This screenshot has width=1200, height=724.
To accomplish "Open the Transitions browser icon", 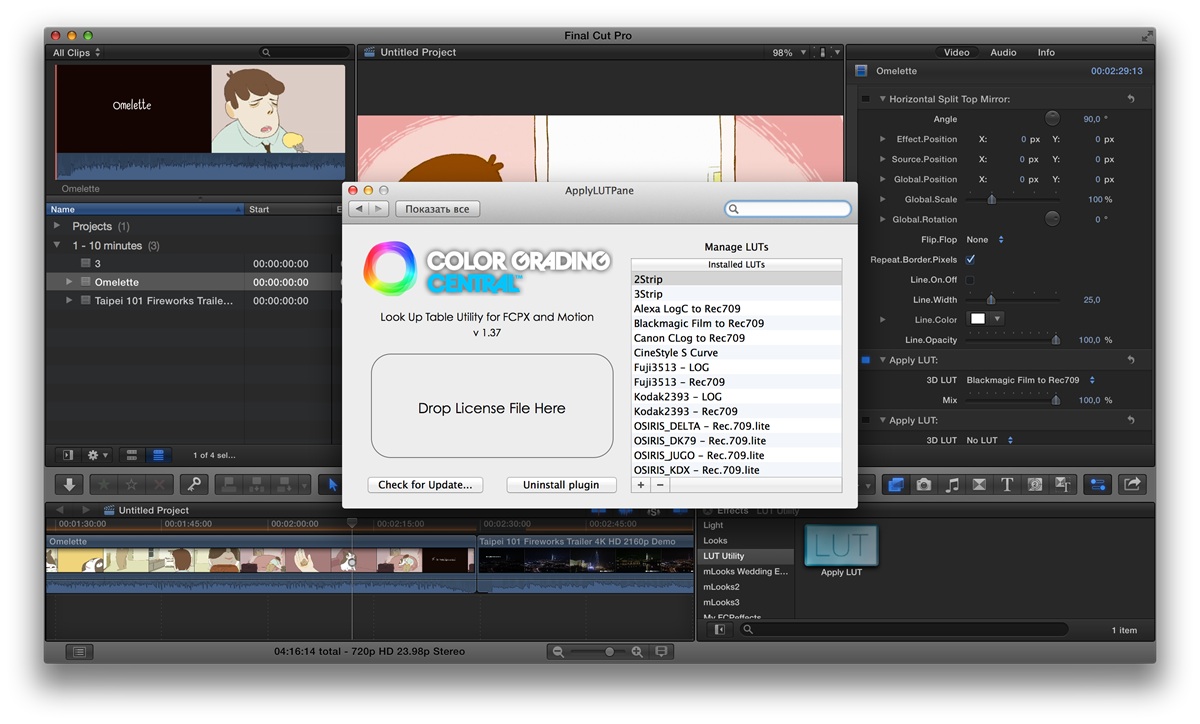I will [979, 484].
